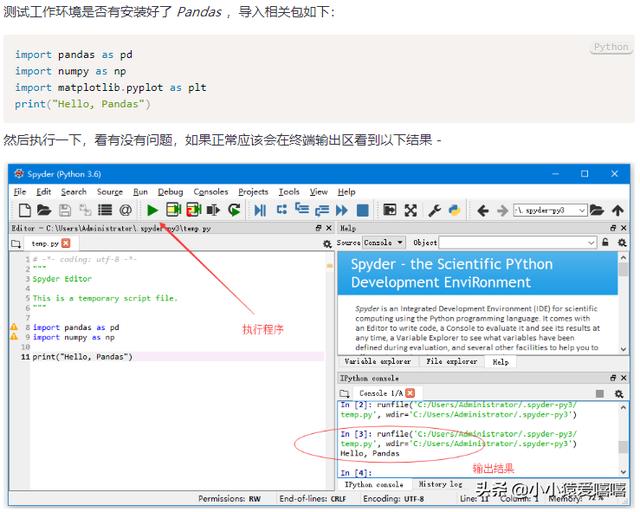Open the Source menu
640x512 pixels.
(x=110, y=192)
